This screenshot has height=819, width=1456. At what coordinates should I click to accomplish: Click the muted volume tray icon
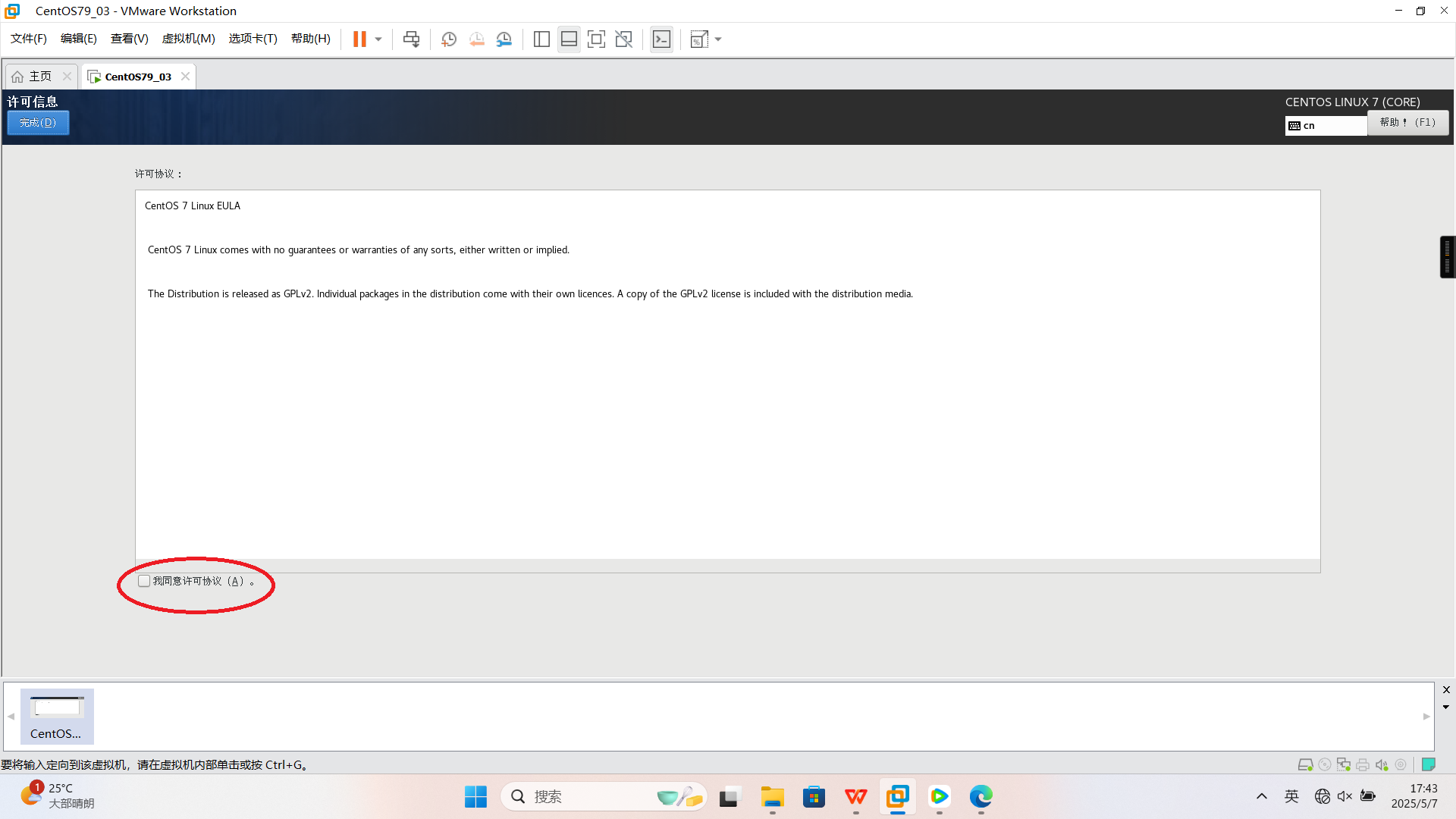click(x=1345, y=796)
